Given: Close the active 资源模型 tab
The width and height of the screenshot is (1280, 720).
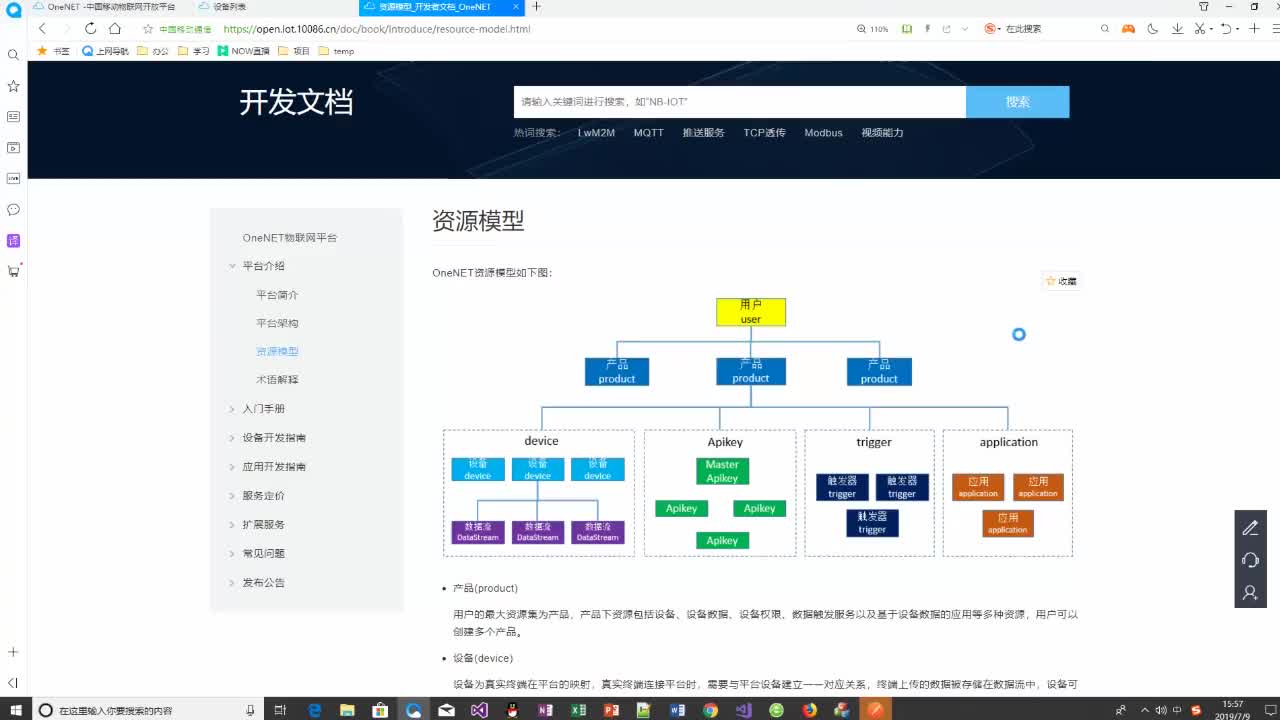Looking at the screenshot, I should [x=516, y=6].
